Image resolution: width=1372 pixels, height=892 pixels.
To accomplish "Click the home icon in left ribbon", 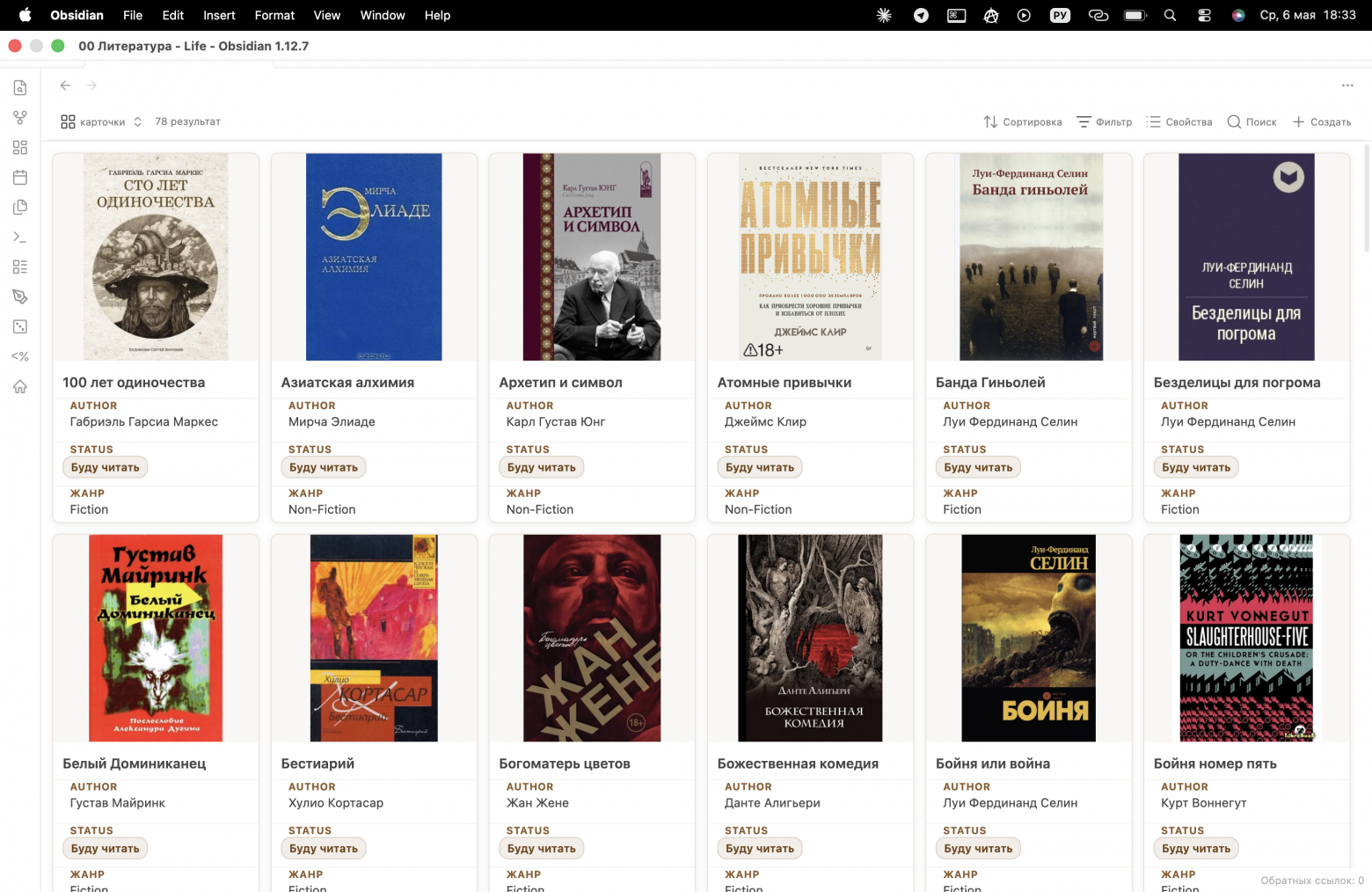I will (x=20, y=387).
